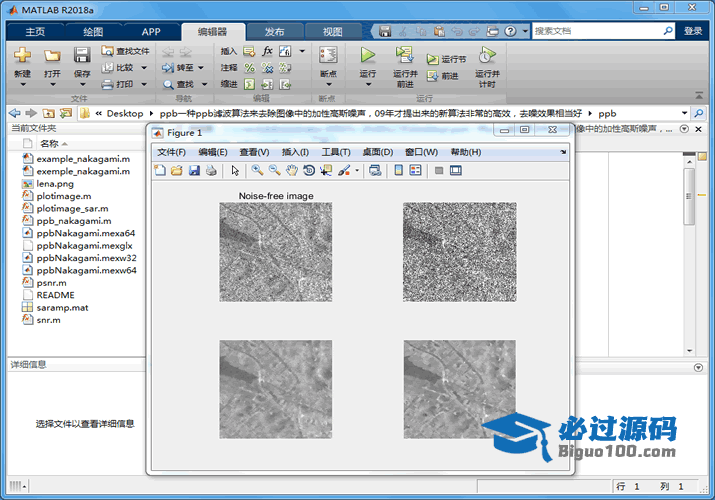The image size is (715, 500).
Task: Open Figure 1 Help (帮助) menu
Action: pyautogui.click(x=466, y=152)
